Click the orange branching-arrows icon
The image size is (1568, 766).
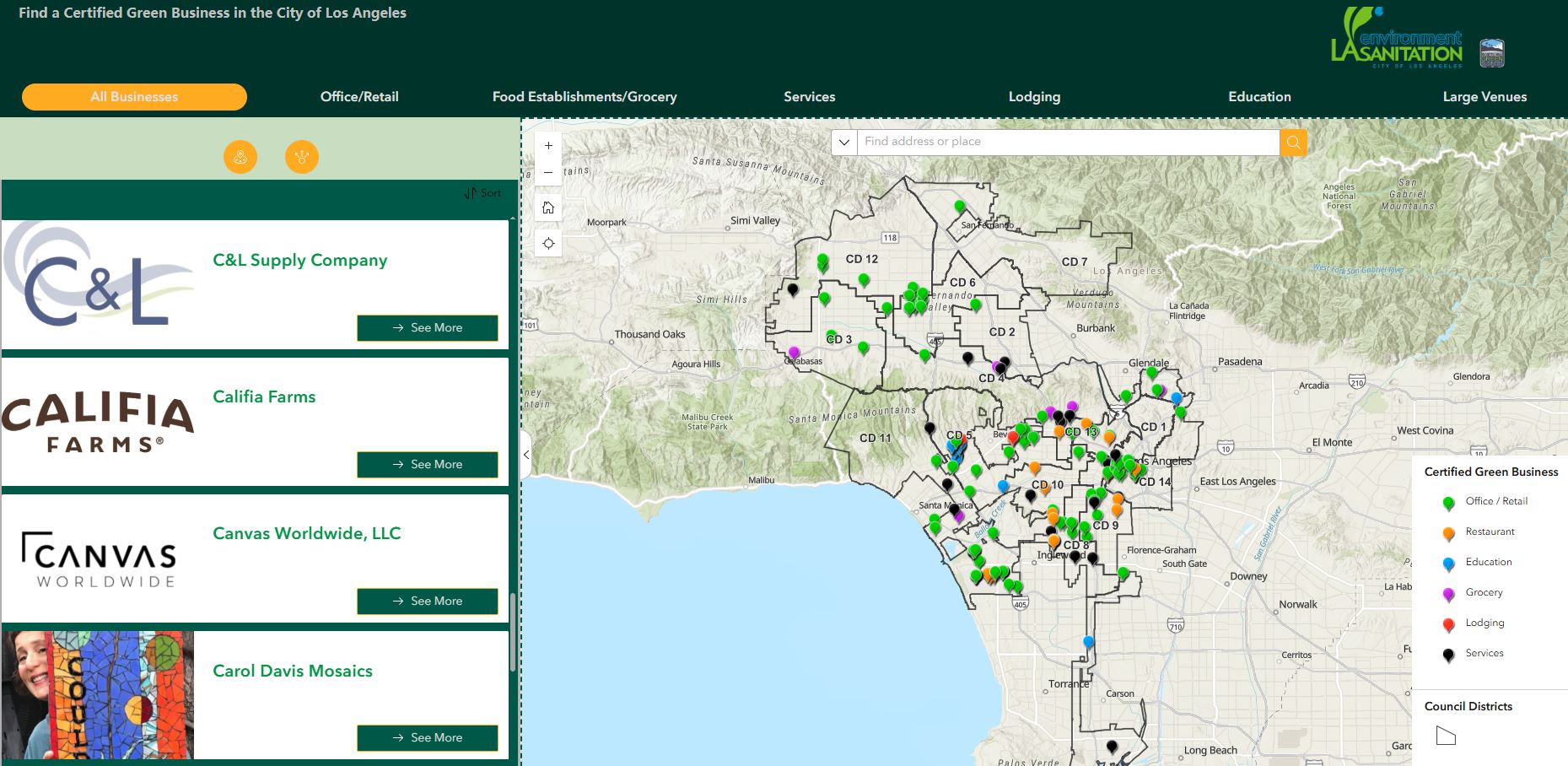[302, 157]
